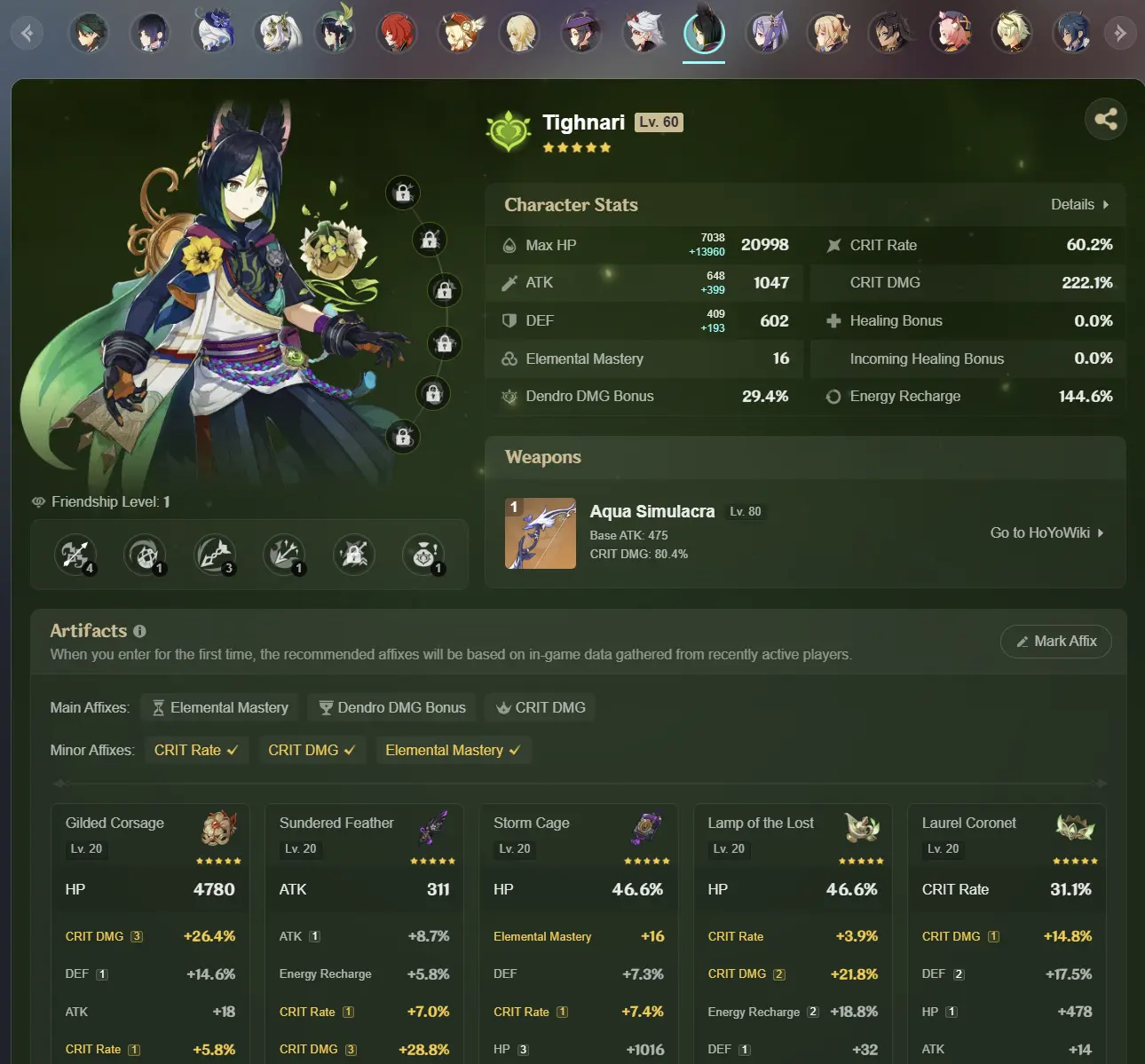
Task: Select the Venti avatar with green hat
Action: tap(335, 31)
